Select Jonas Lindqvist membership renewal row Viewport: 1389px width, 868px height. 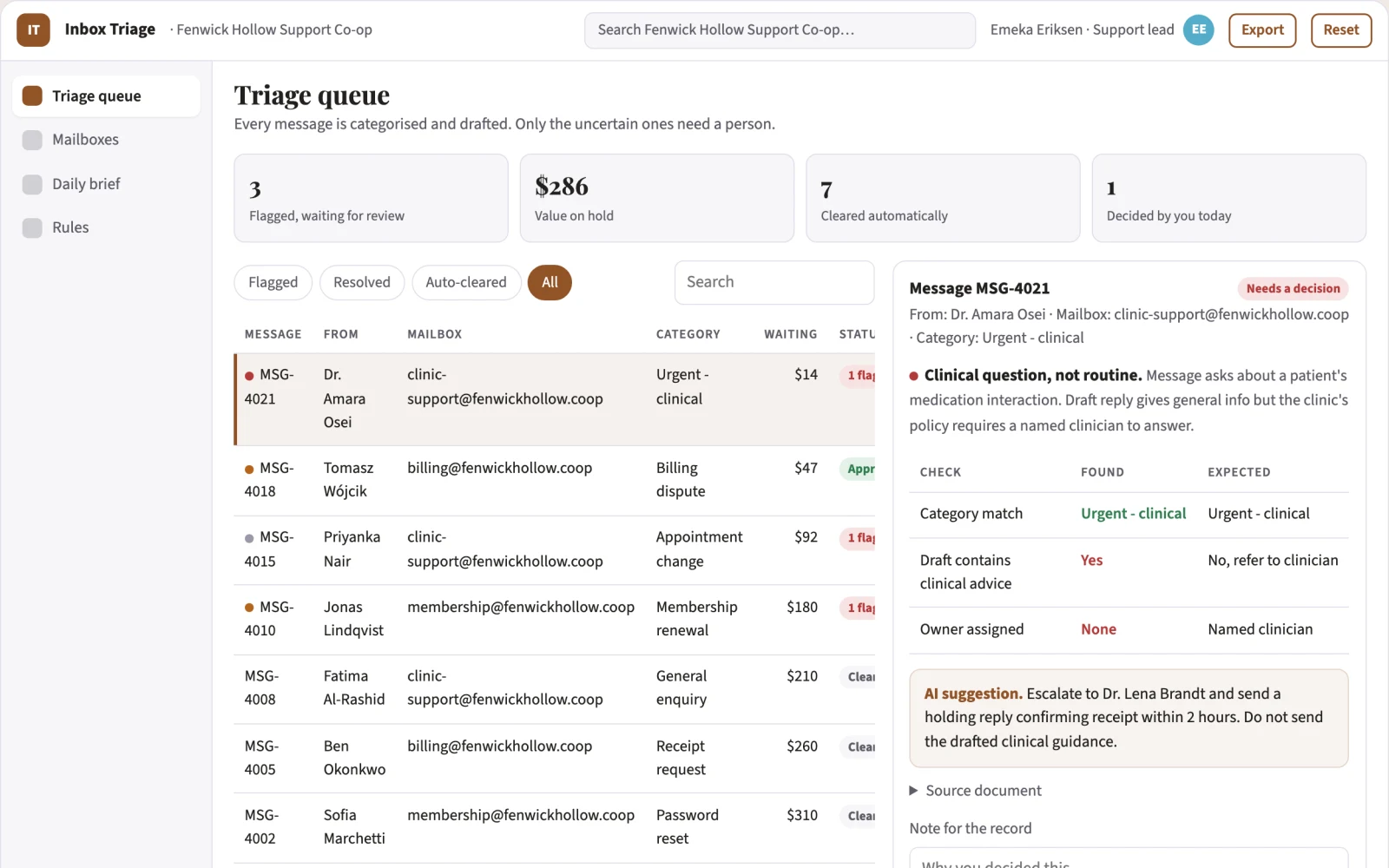555,619
